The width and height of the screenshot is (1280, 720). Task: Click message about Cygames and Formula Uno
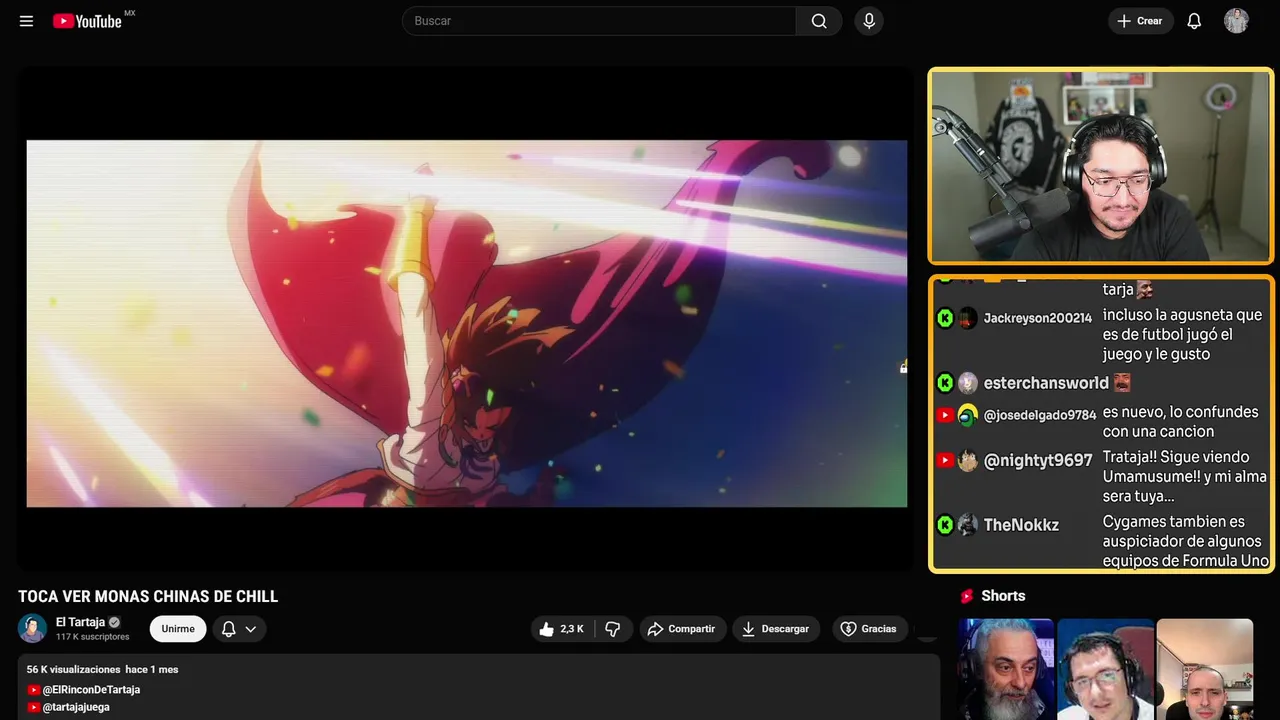coord(1185,541)
